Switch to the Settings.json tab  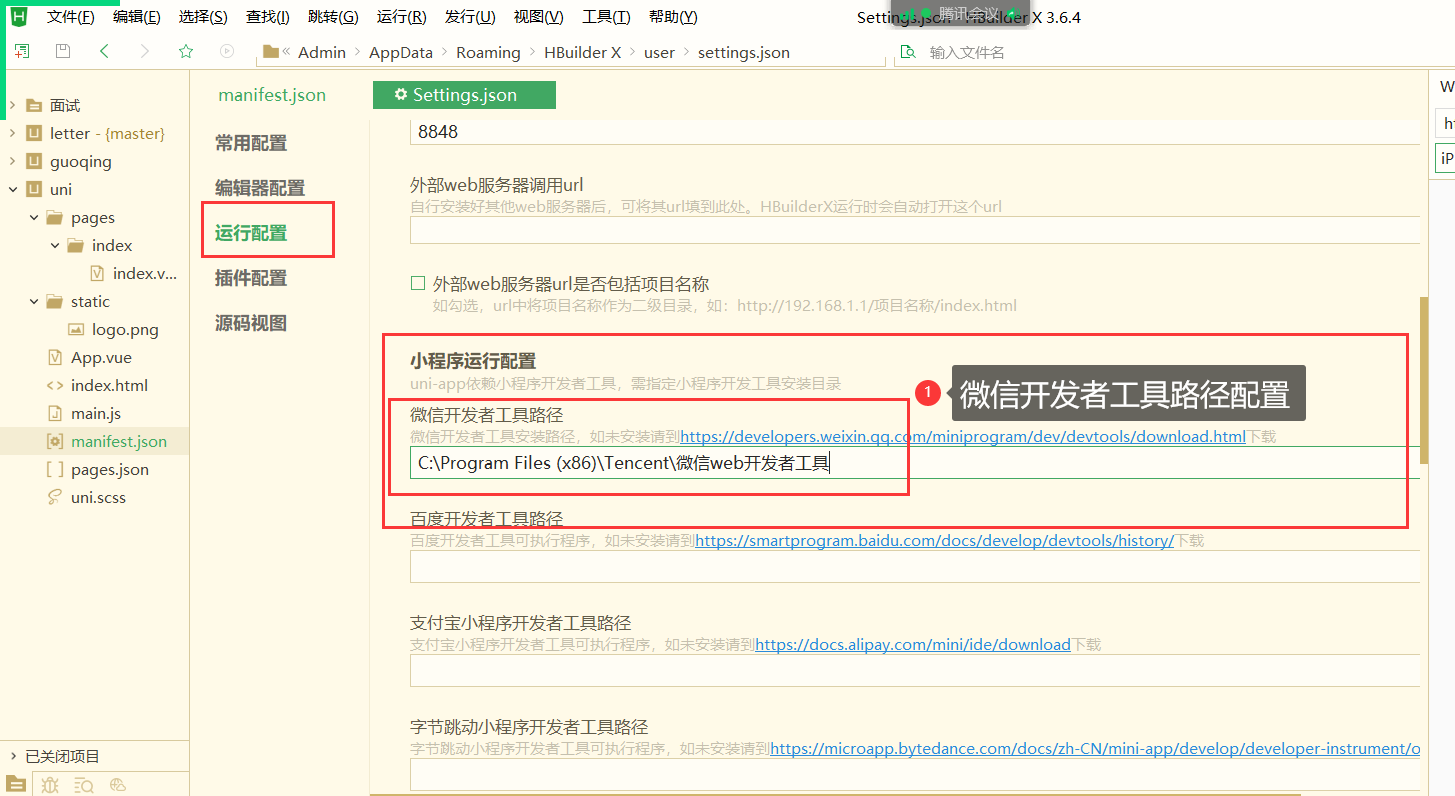pyautogui.click(x=464, y=95)
